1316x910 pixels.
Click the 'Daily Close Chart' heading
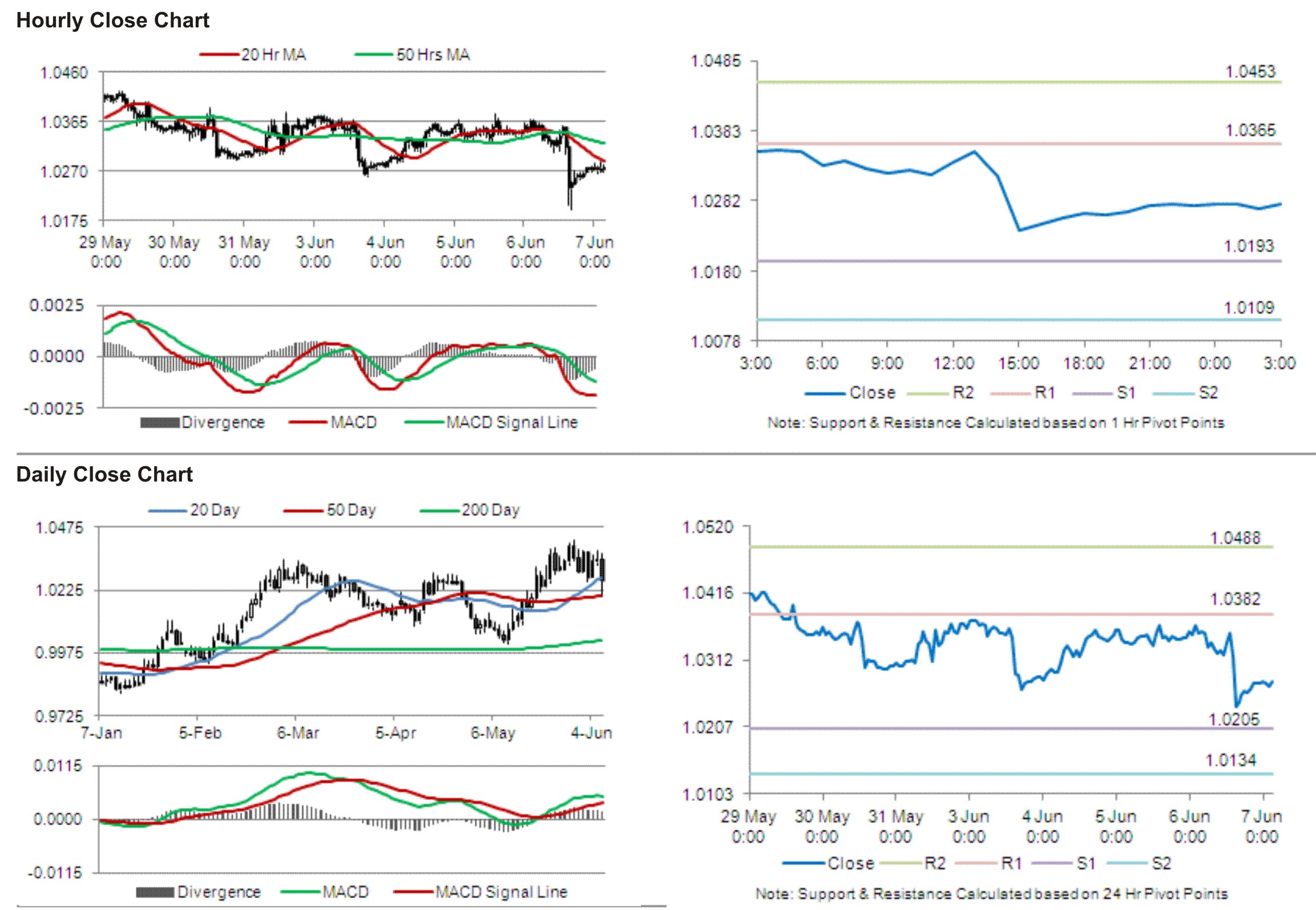pos(104,475)
